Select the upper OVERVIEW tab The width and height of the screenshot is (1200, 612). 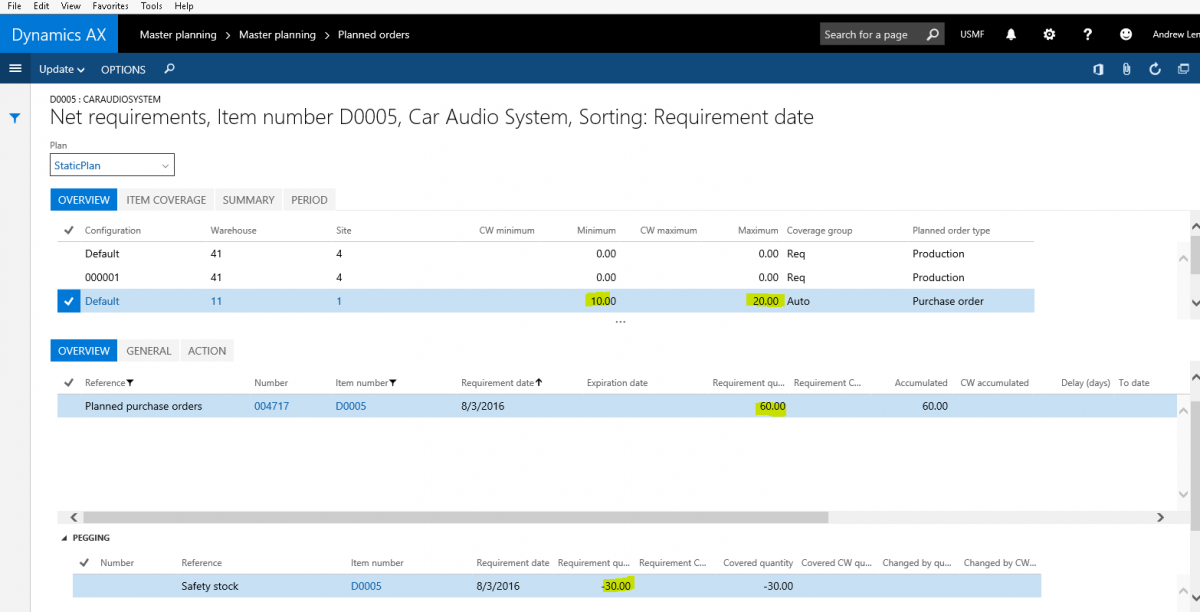(84, 200)
